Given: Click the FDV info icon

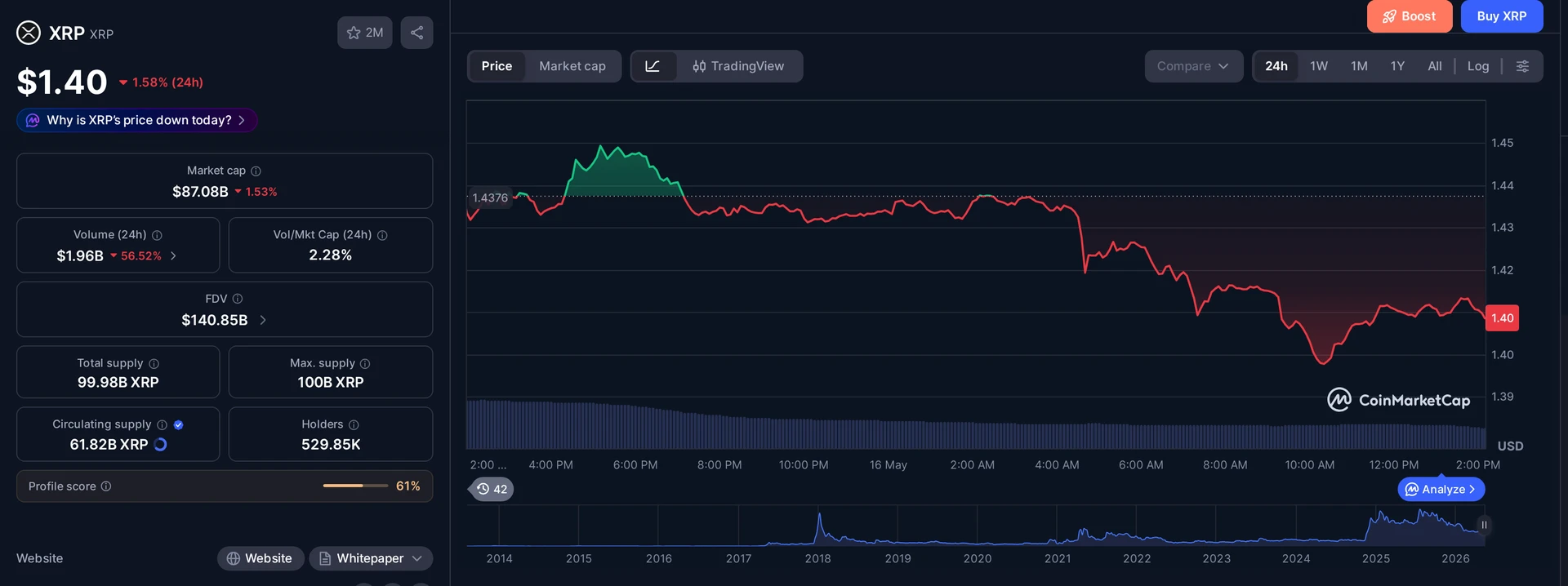Looking at the screenshot, I should (x=238, y=299).
